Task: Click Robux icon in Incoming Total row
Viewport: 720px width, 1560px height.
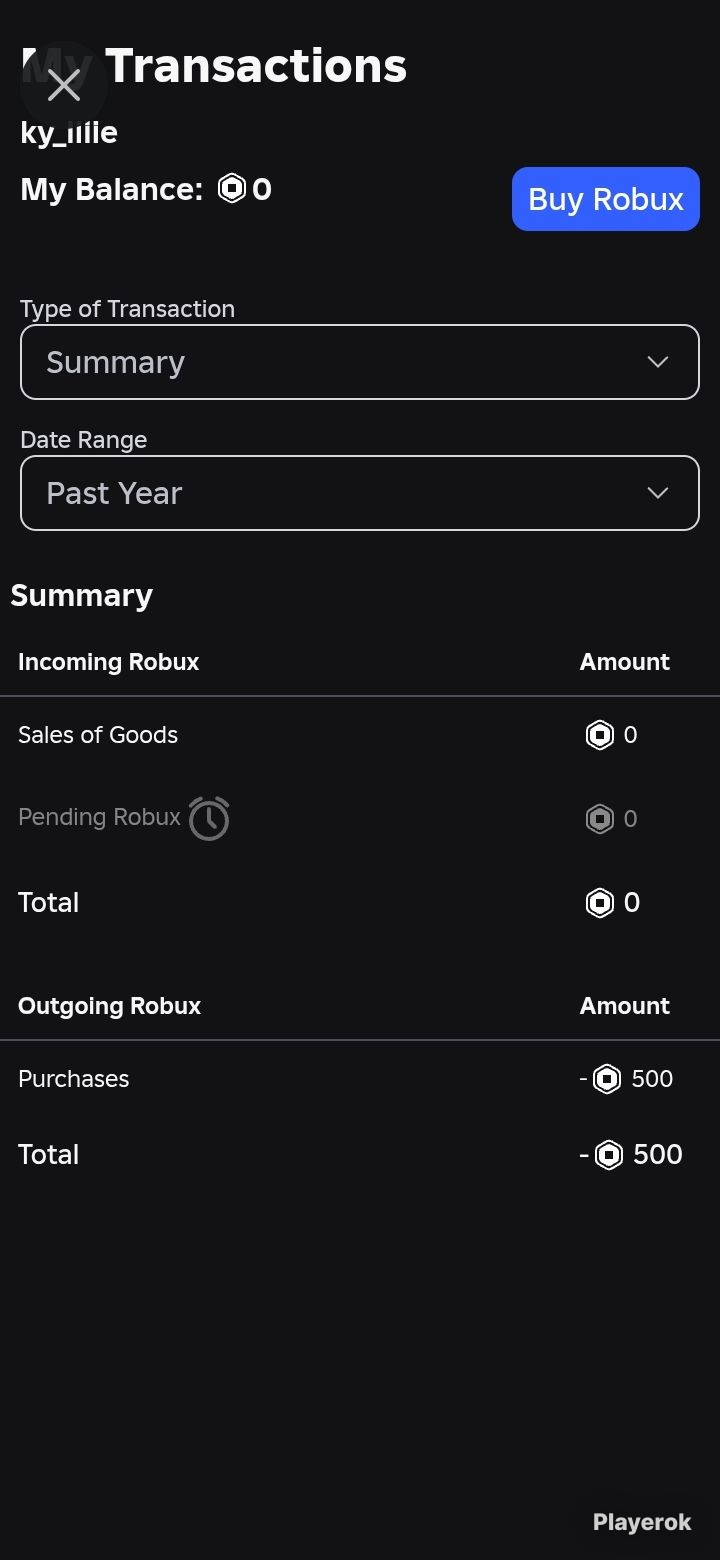Action: (x=600, y=903)
